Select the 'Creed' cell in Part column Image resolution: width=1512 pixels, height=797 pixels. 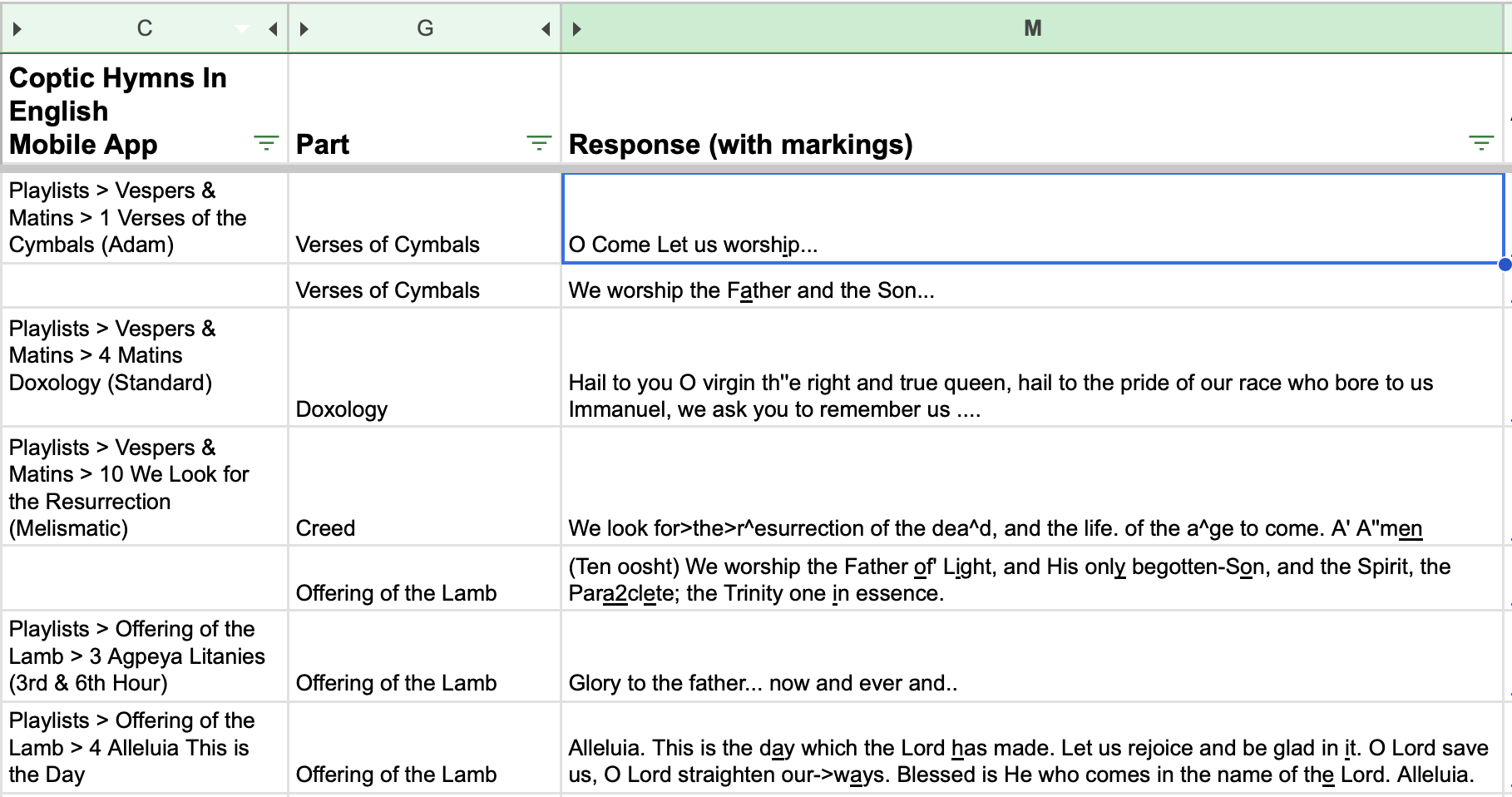pos(425,487)
